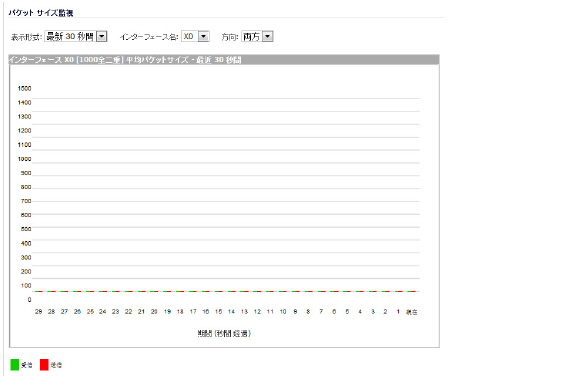The height and width of the screenshot is (388, 576).
Task: Click the 500 value on the Y axis
Action: [26, 229]
